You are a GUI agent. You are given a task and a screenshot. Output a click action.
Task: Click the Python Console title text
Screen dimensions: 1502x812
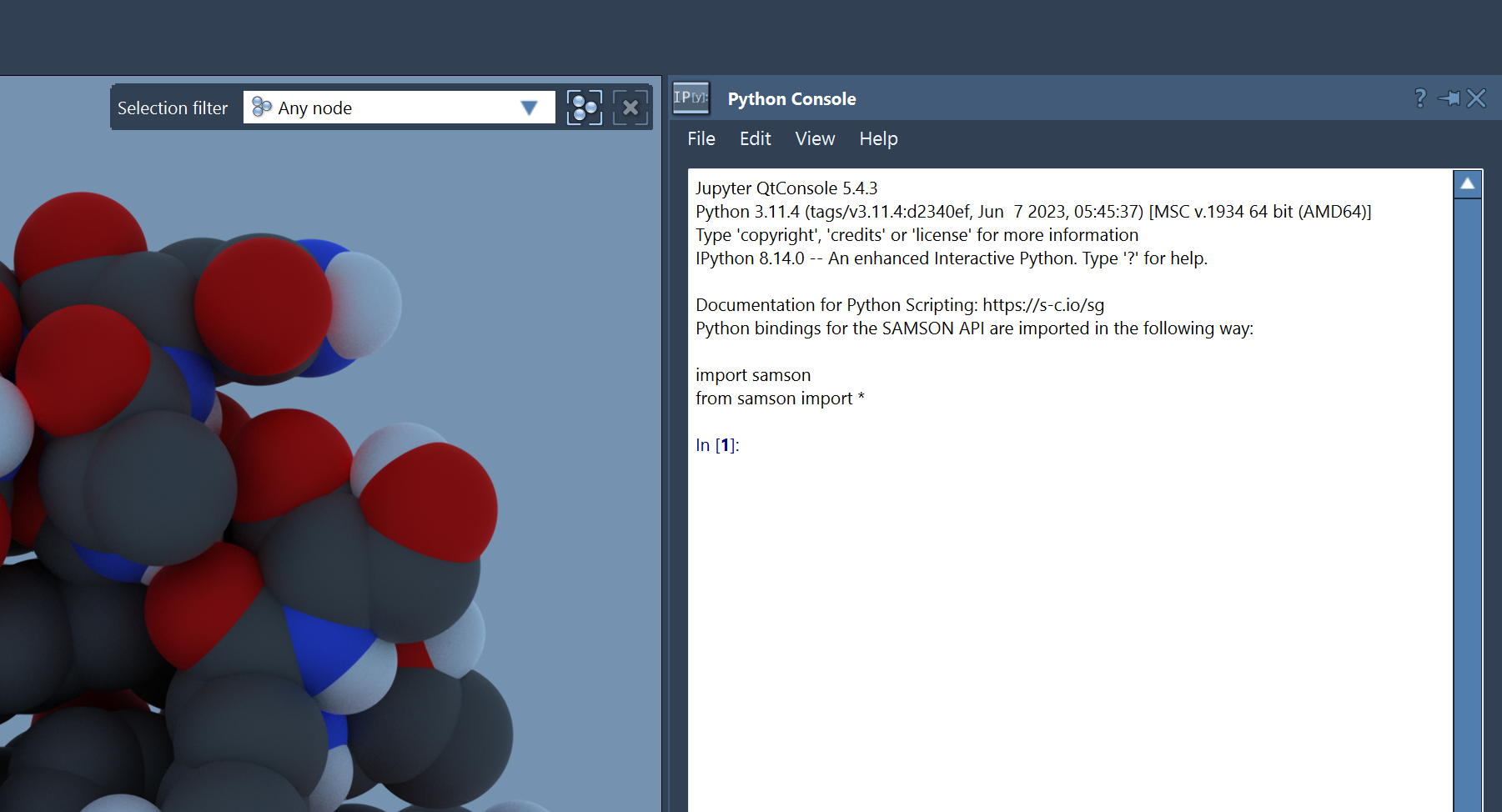(791, 98)
